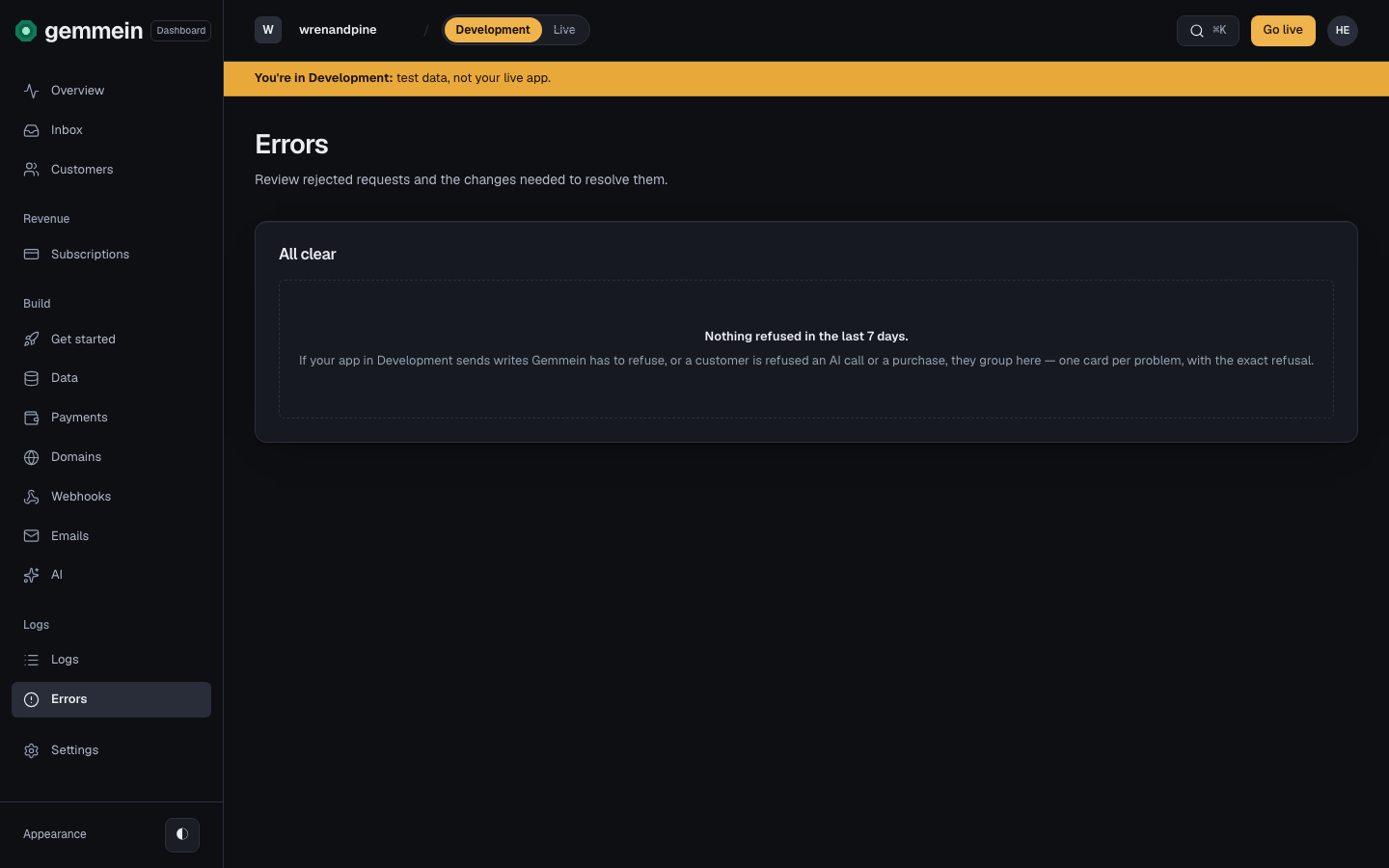This screenshot has height=868, width=1389.
Task: Click the Dashboard badge
Action: point(181,31)
